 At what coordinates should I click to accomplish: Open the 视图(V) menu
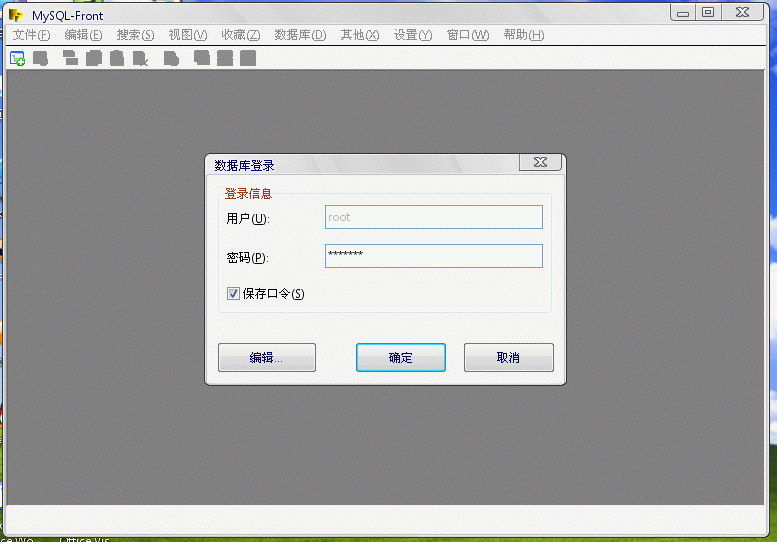[x=188, y=35]
